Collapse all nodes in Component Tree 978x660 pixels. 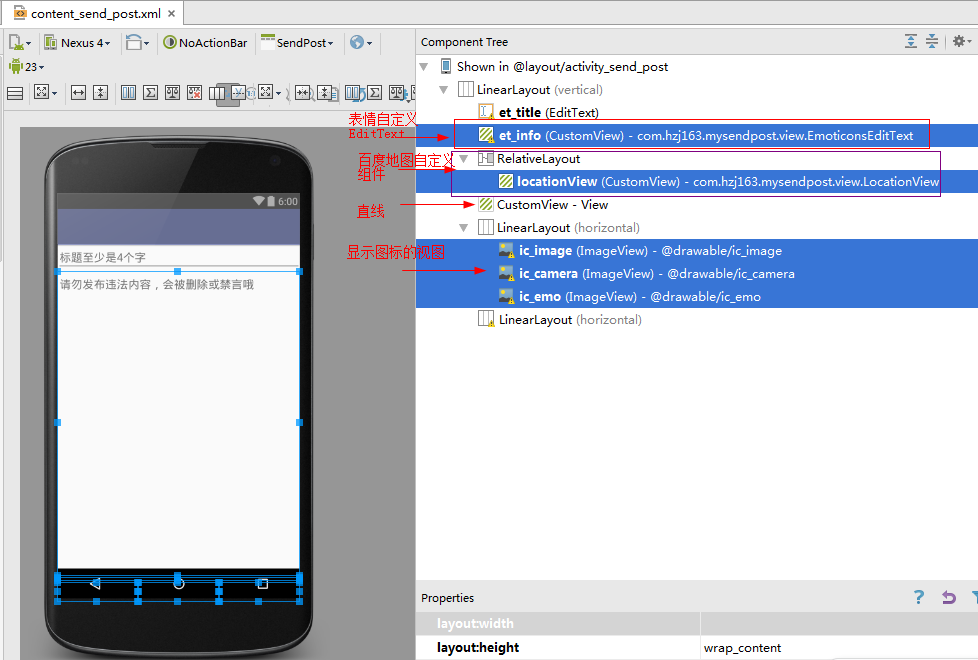click(x=932, y=42)
